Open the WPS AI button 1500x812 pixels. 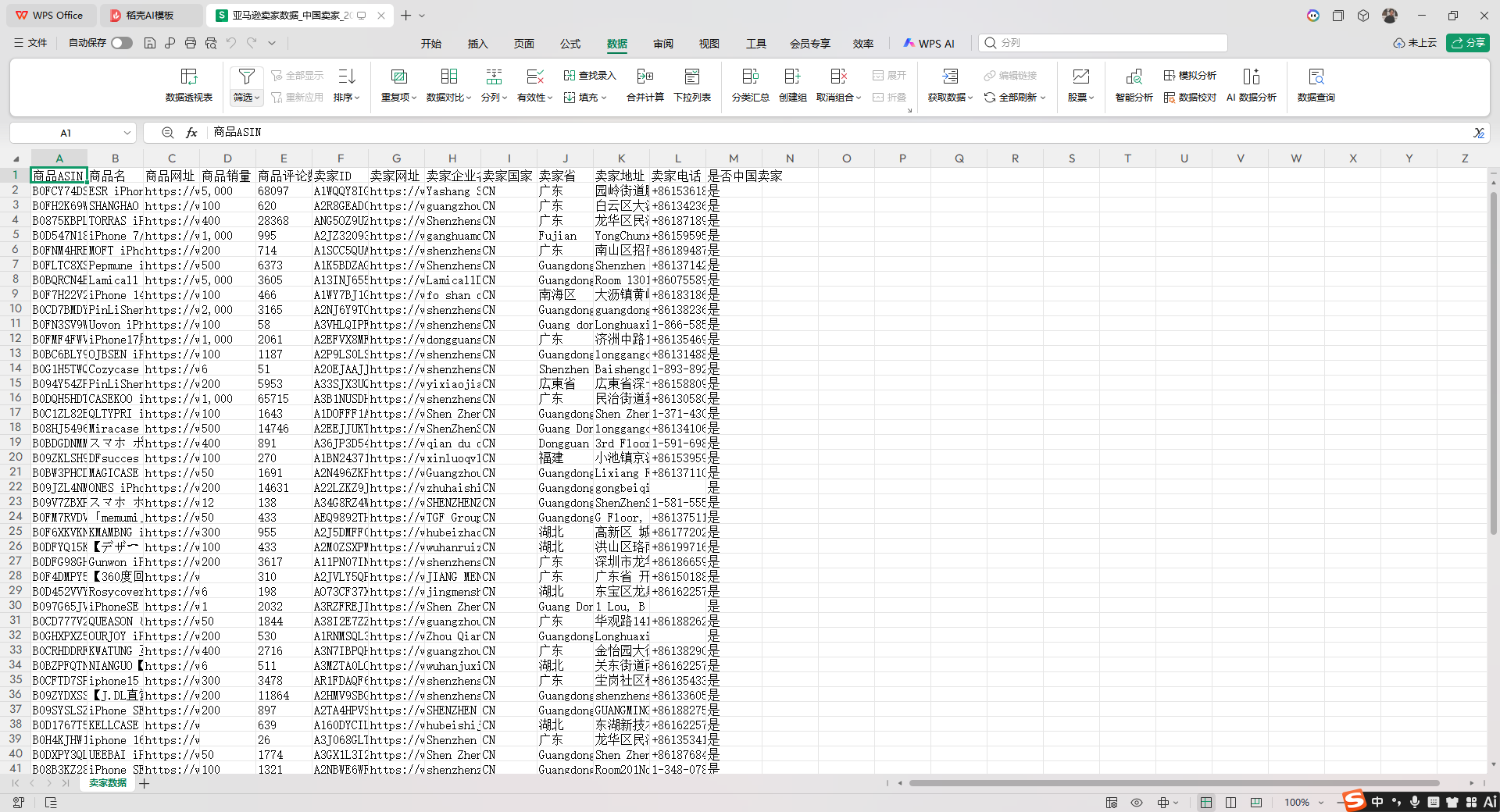click(929, 44)
